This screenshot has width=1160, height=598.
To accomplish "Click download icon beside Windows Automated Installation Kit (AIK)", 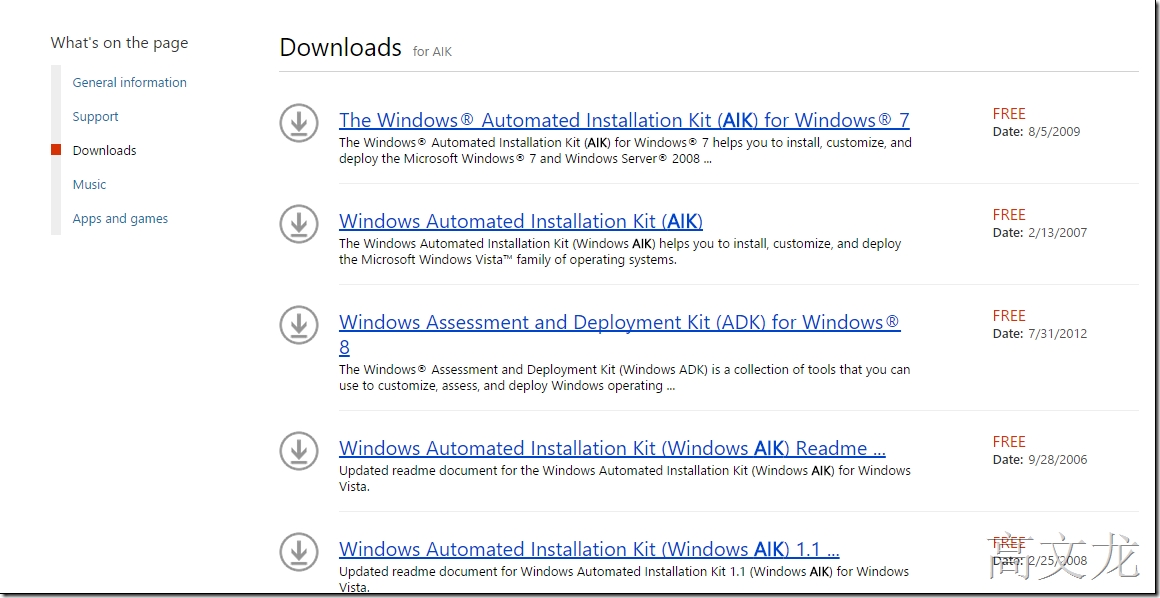I will tap(299, 224).
